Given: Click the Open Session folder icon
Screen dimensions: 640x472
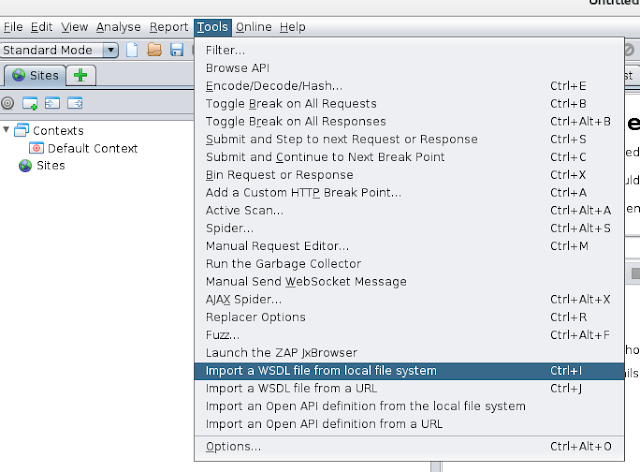Looking at the screenshot, I should [x=154, y=50].
